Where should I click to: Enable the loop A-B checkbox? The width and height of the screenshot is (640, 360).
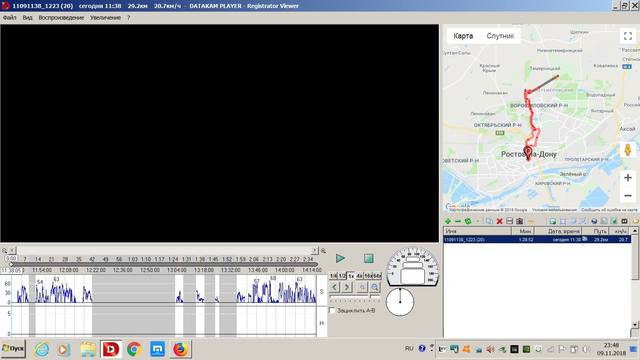pyautogui.click(x=332, y=311)
